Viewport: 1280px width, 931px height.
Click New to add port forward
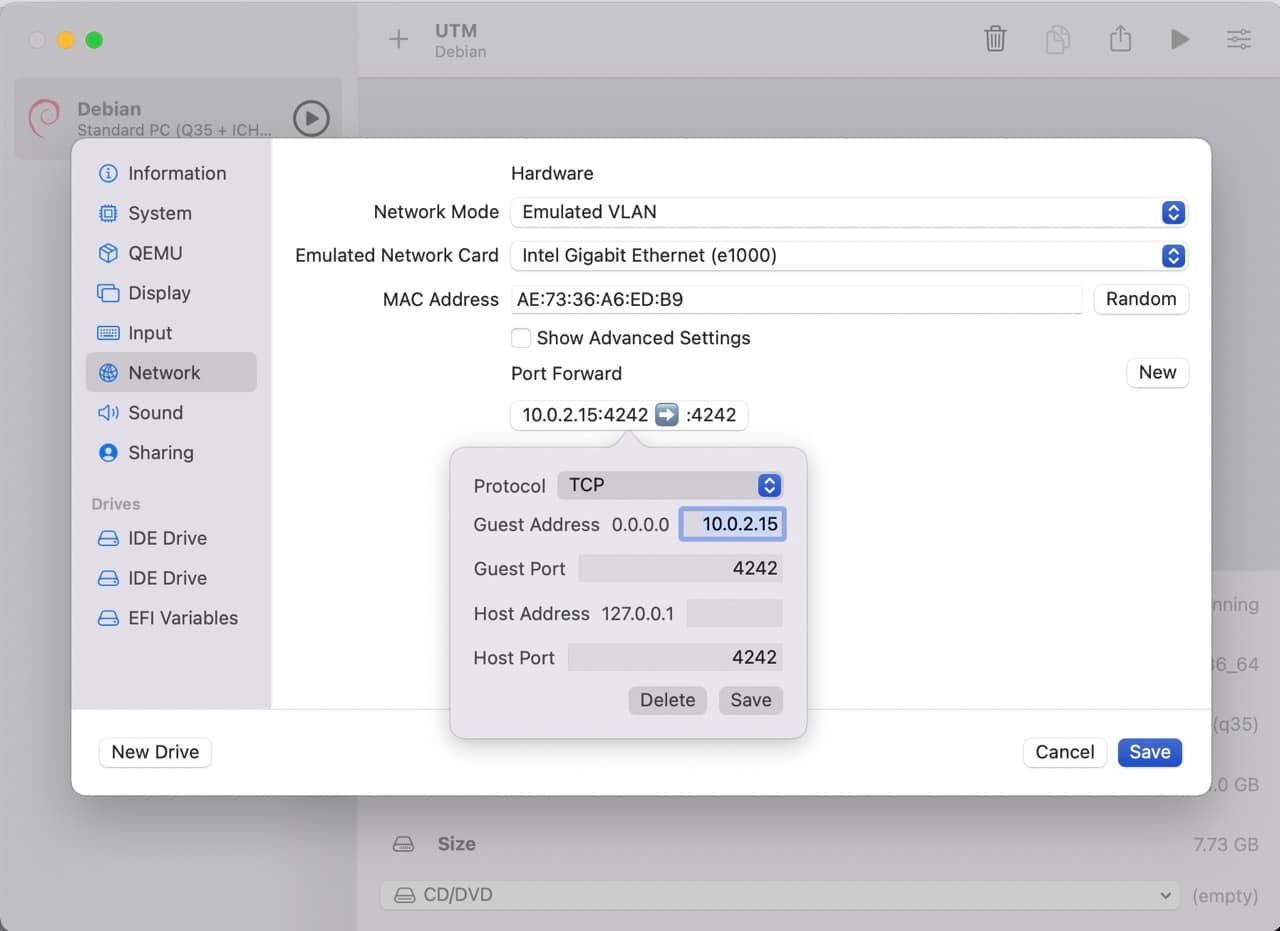pos(1157,372)
